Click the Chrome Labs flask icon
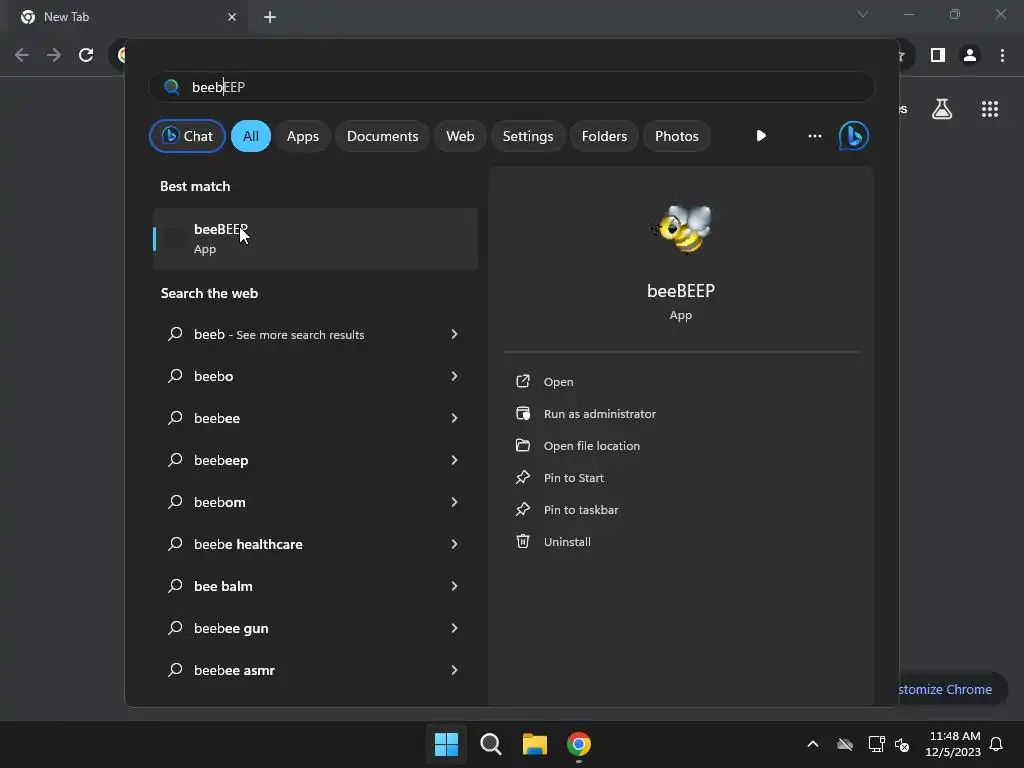1024x768 pixels. pyautogui.click(x=942, y=109)
